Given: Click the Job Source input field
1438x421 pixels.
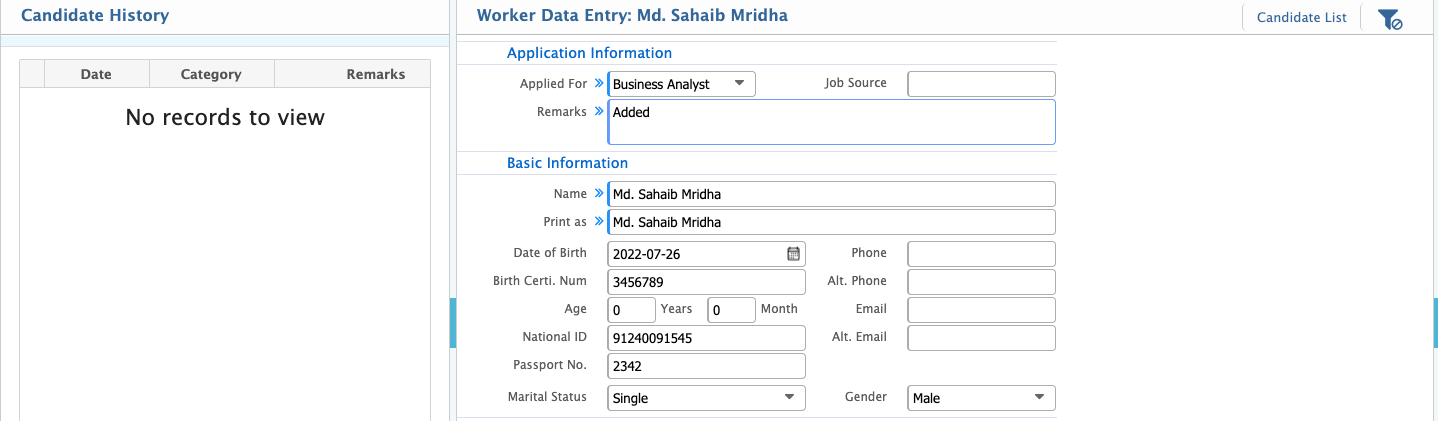Looking at the screenshot, I should tap(981, 84).
